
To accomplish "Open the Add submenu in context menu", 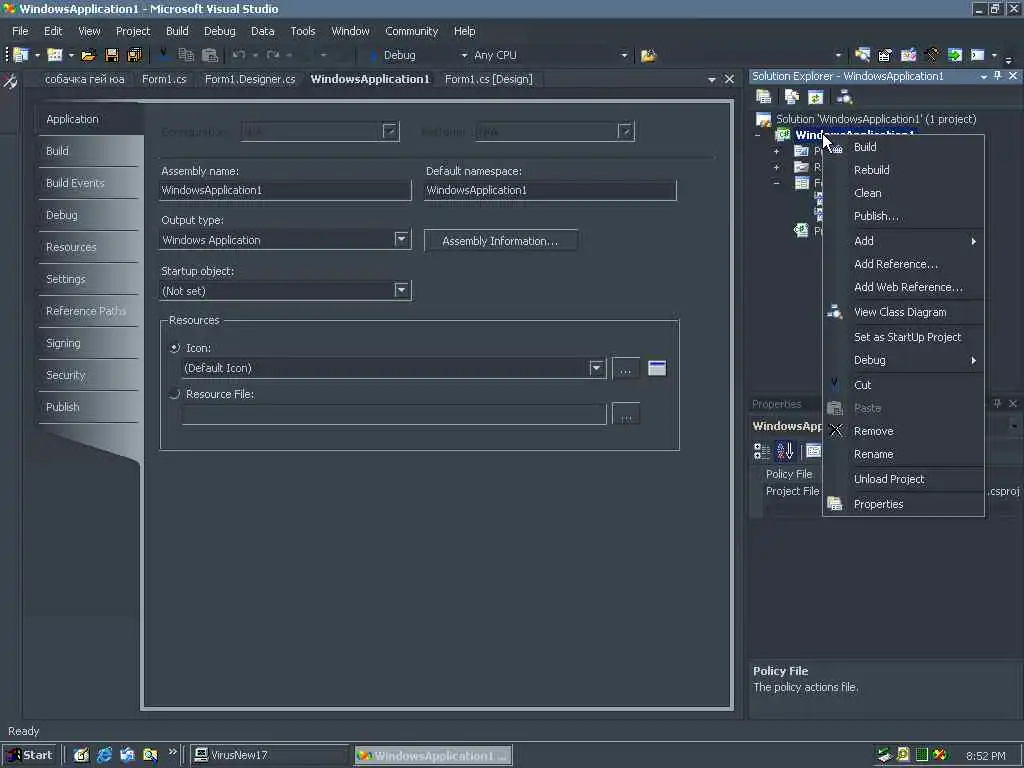I will click(904, 241).
